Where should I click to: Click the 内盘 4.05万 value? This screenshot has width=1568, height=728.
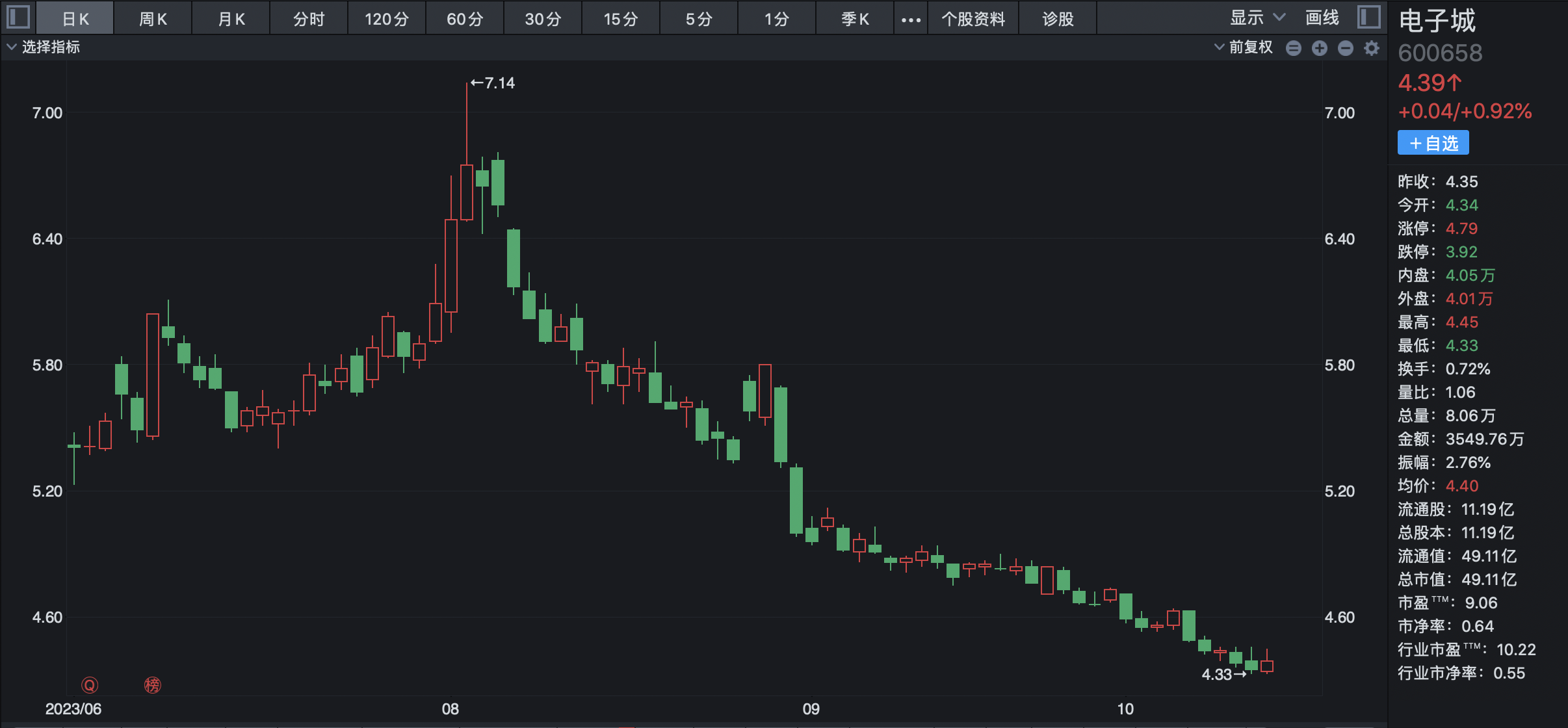tap(1470, 276)
